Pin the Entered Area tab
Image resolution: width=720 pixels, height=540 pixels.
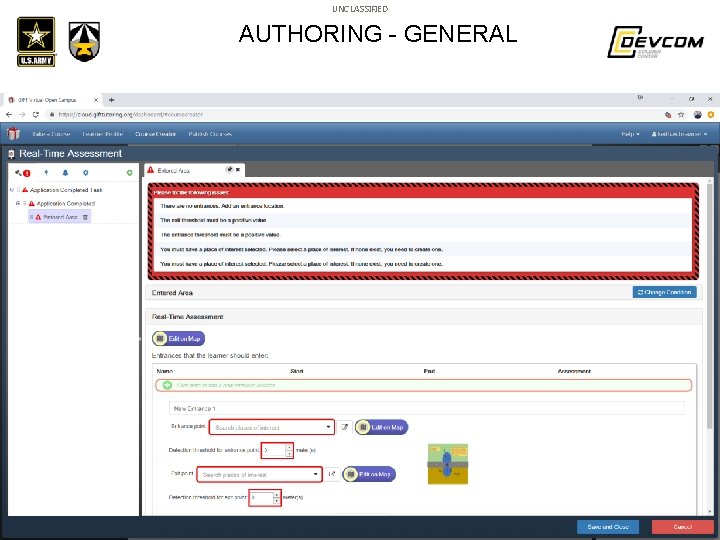point(229,169)
